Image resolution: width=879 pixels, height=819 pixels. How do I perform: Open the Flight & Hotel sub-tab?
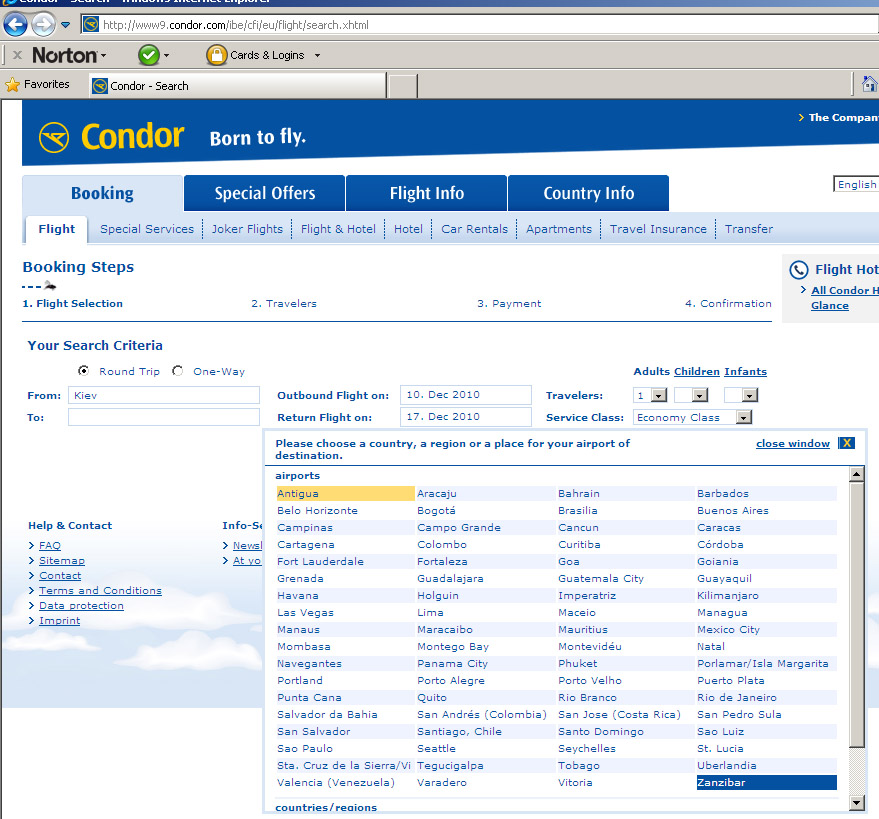[338, 229]
